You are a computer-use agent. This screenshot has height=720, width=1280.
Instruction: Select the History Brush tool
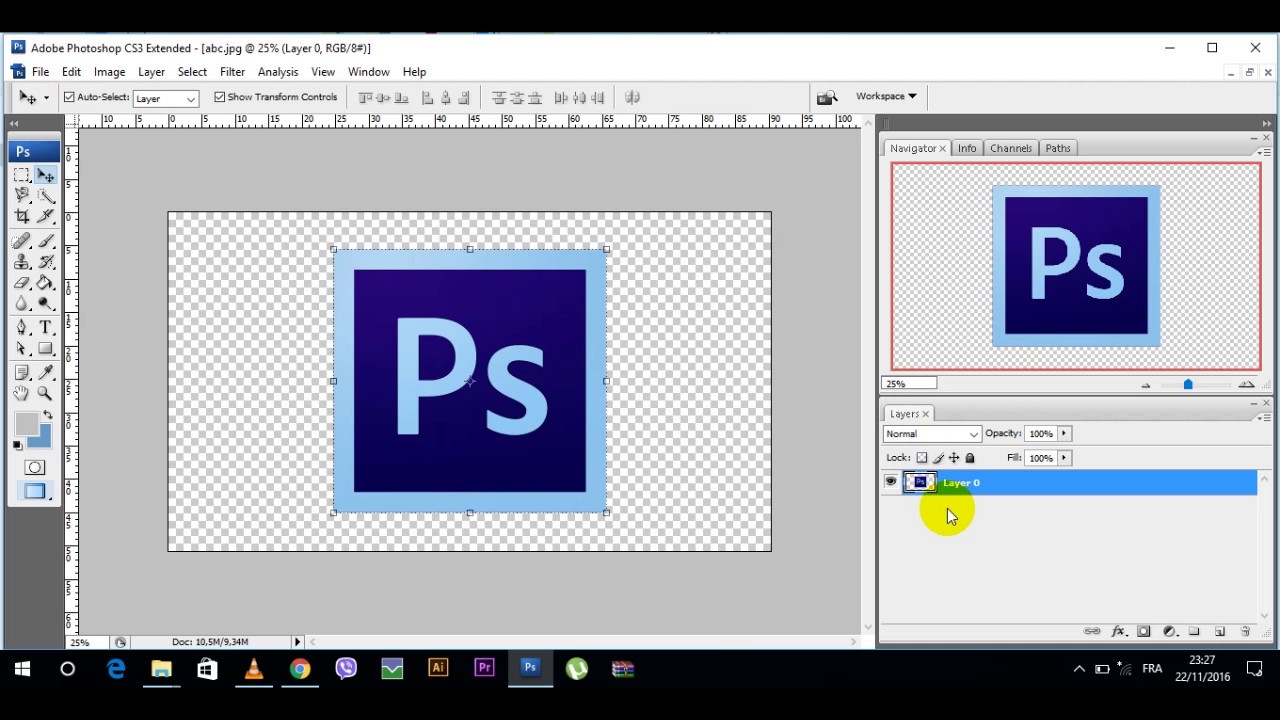coord(46,262)
